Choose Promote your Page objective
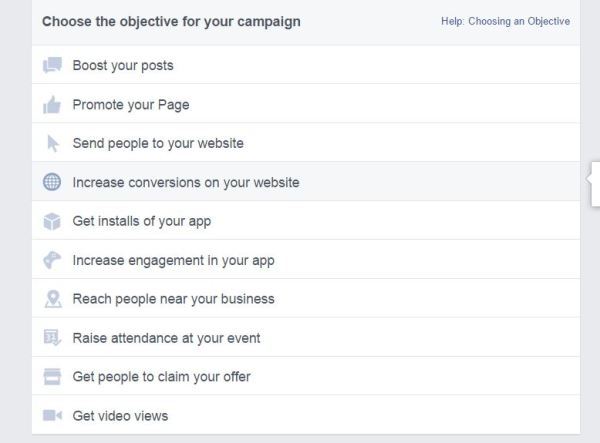The image size is (600, 443). point(131,104)
